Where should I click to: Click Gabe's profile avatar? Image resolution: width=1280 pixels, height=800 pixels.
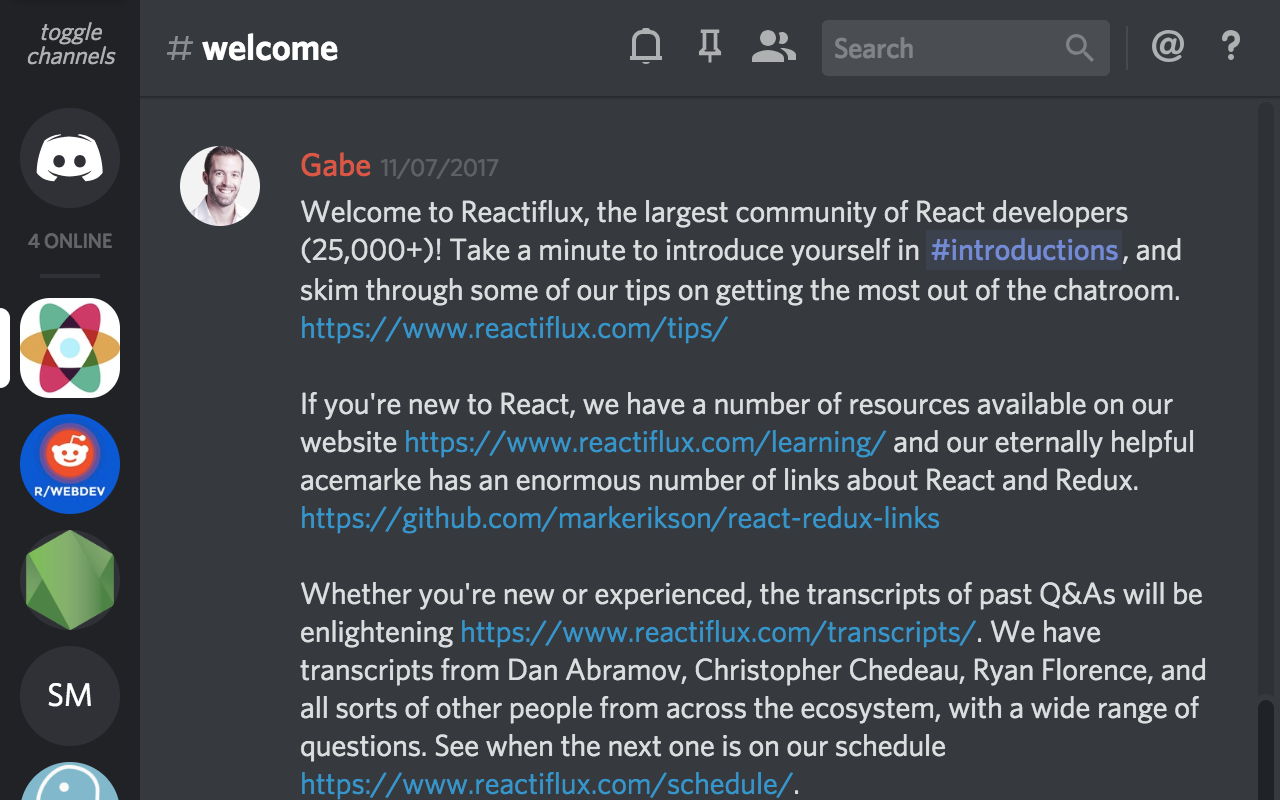click(x=220, y=186)
